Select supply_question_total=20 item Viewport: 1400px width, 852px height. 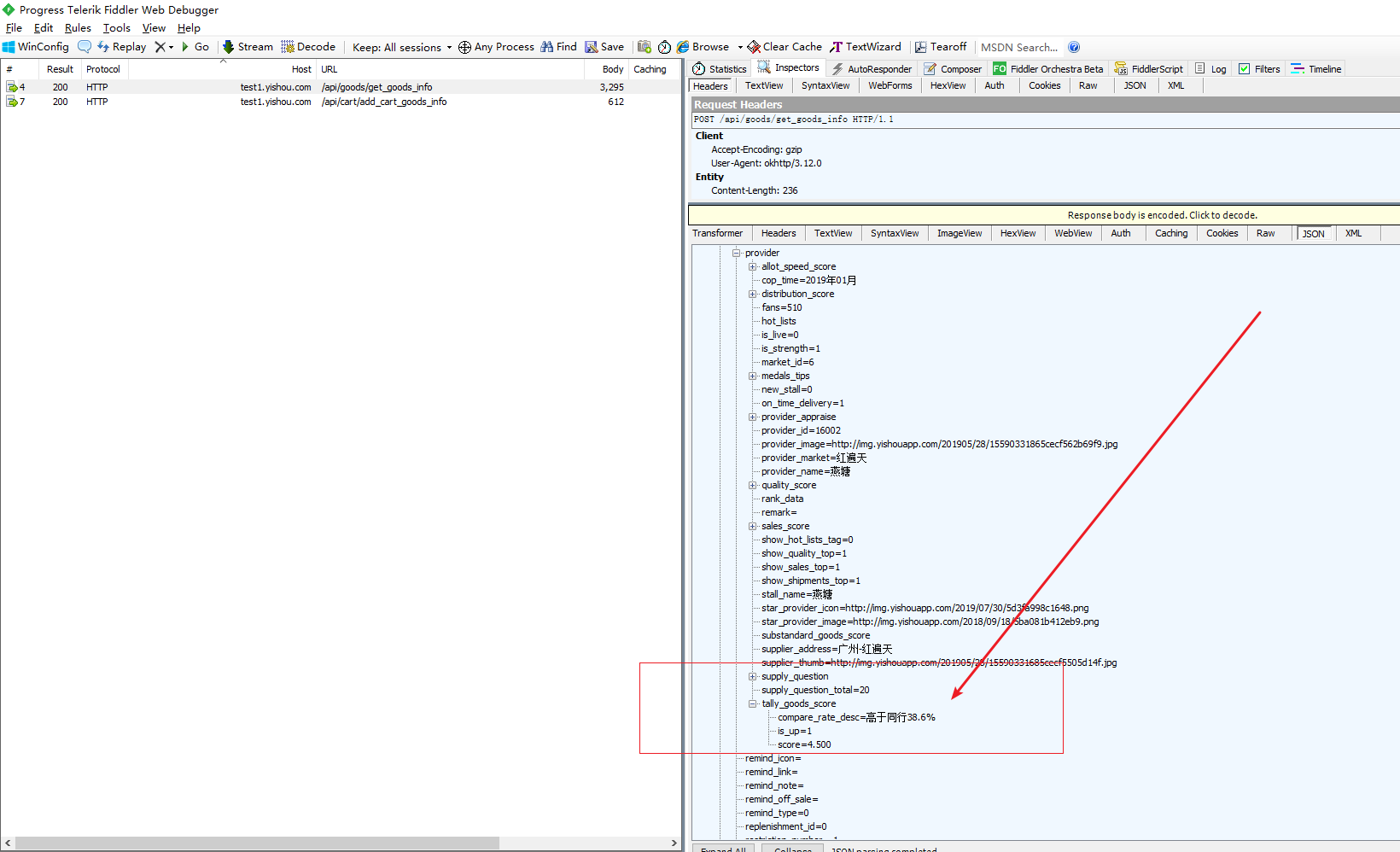(x=815, y=690)
